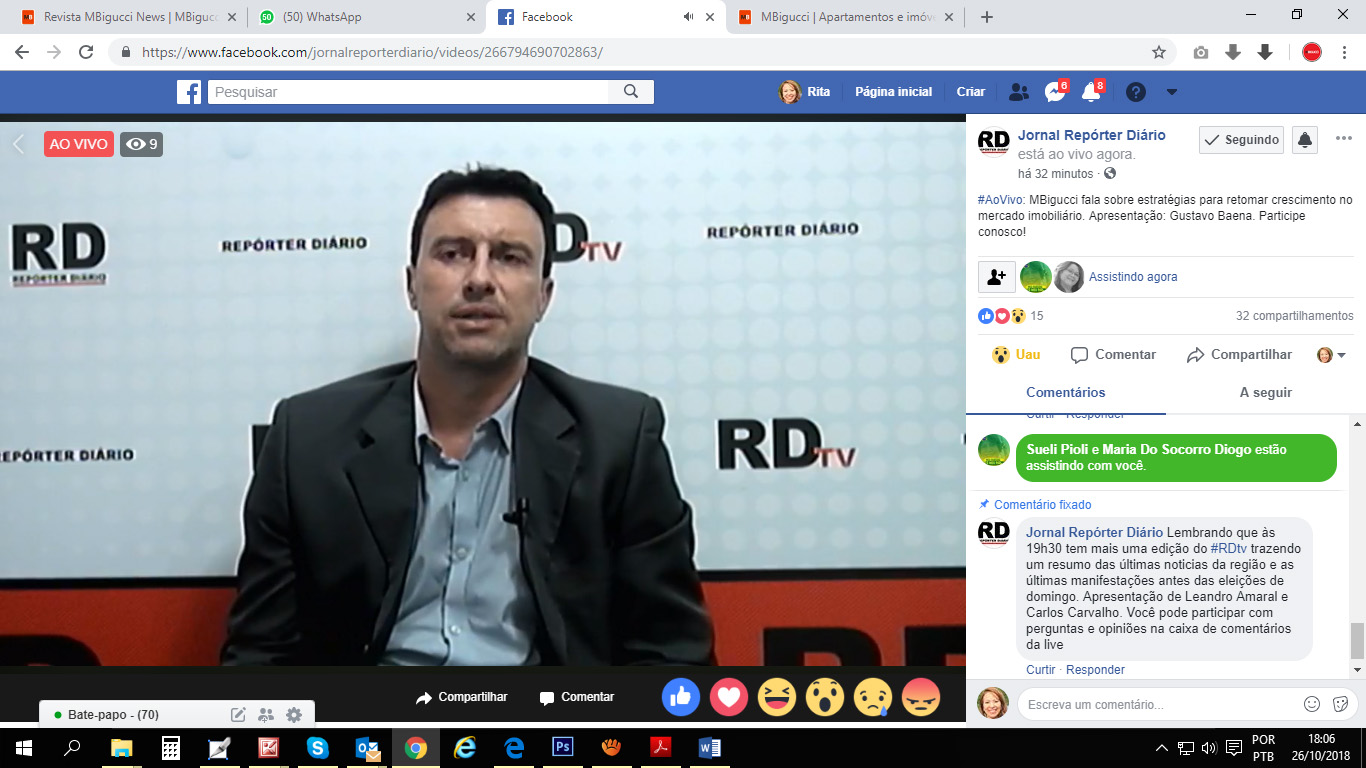React with the Angry emoji
The height and width of the screenshot is (768, 1366).
point(921,697)
